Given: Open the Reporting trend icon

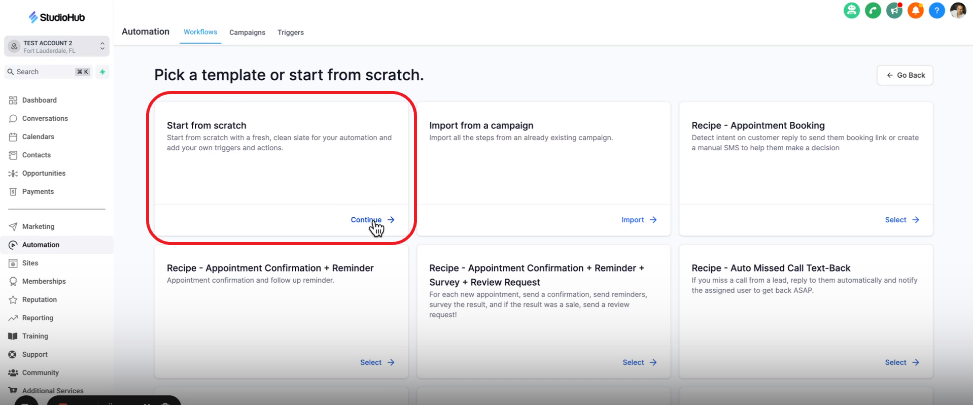Looking at the screenshot, I should pos(13,318).
